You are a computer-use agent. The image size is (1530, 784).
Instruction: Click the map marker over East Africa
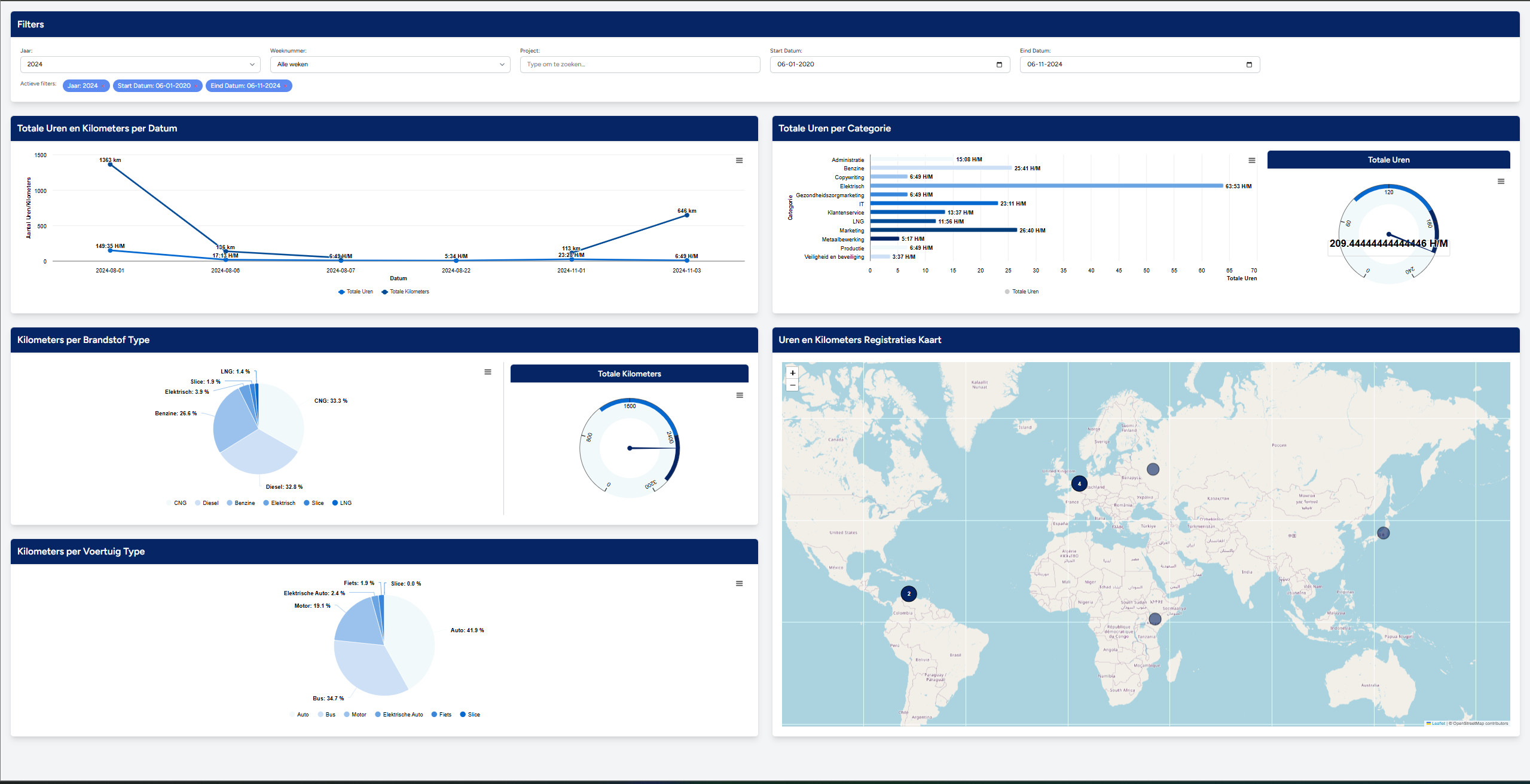tap(1155, 618)
